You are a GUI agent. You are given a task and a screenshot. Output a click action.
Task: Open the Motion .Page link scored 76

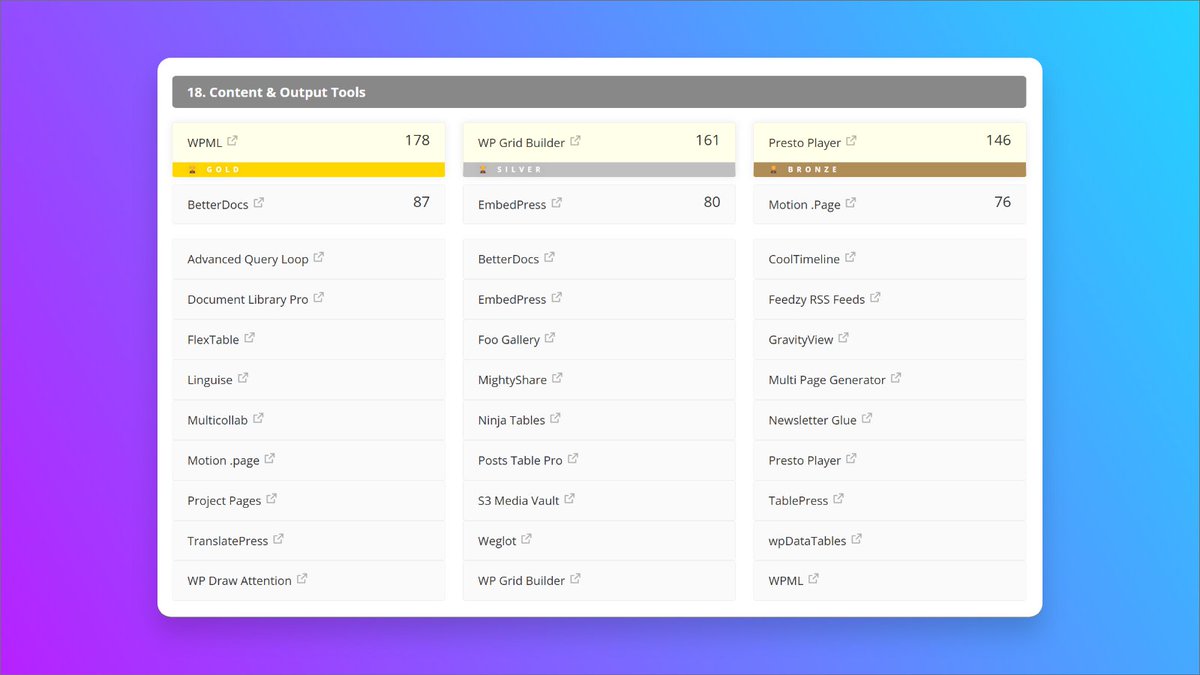[x=804, y=204]
